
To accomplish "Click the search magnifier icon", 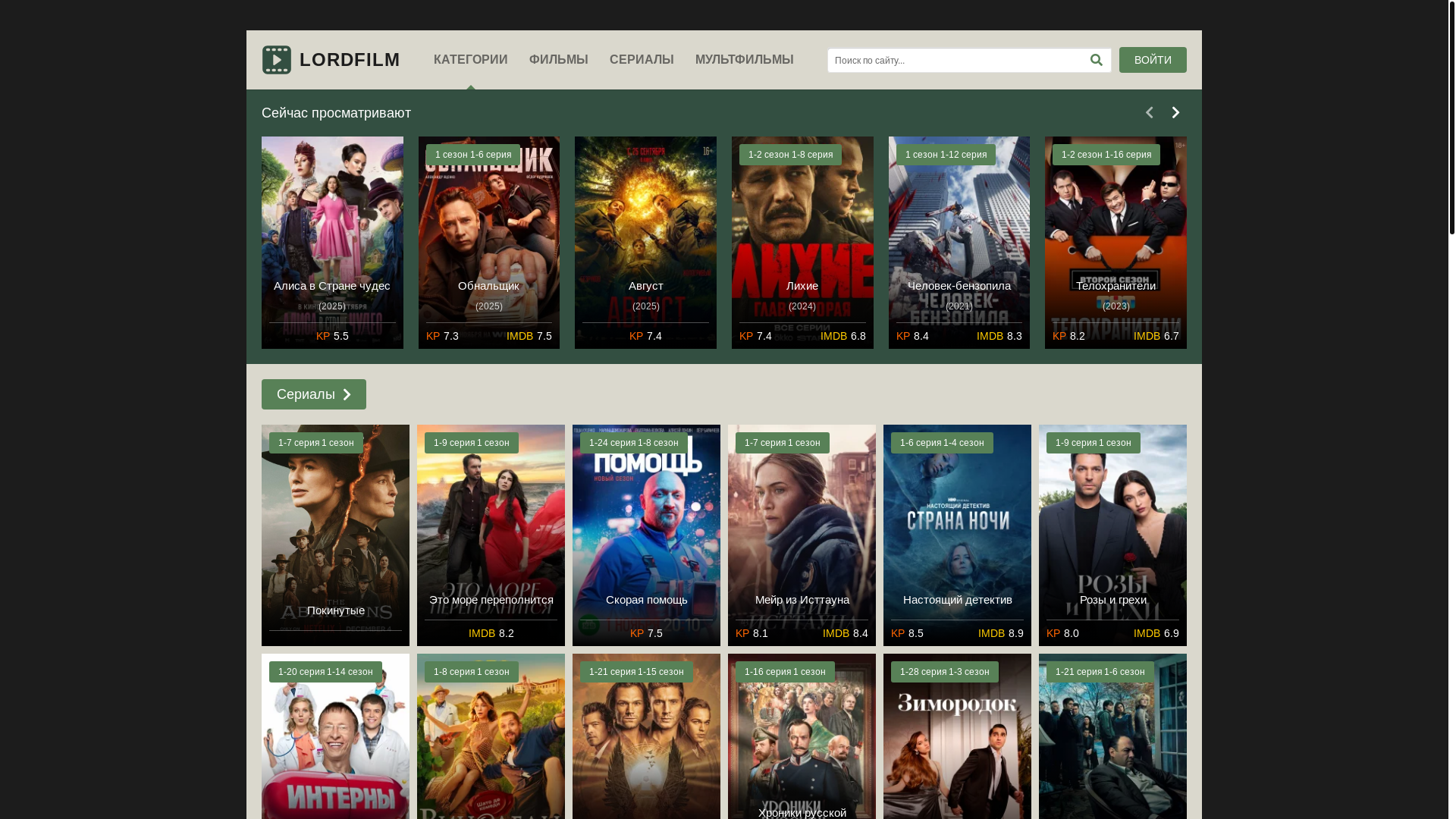I will coord(1096,60).
